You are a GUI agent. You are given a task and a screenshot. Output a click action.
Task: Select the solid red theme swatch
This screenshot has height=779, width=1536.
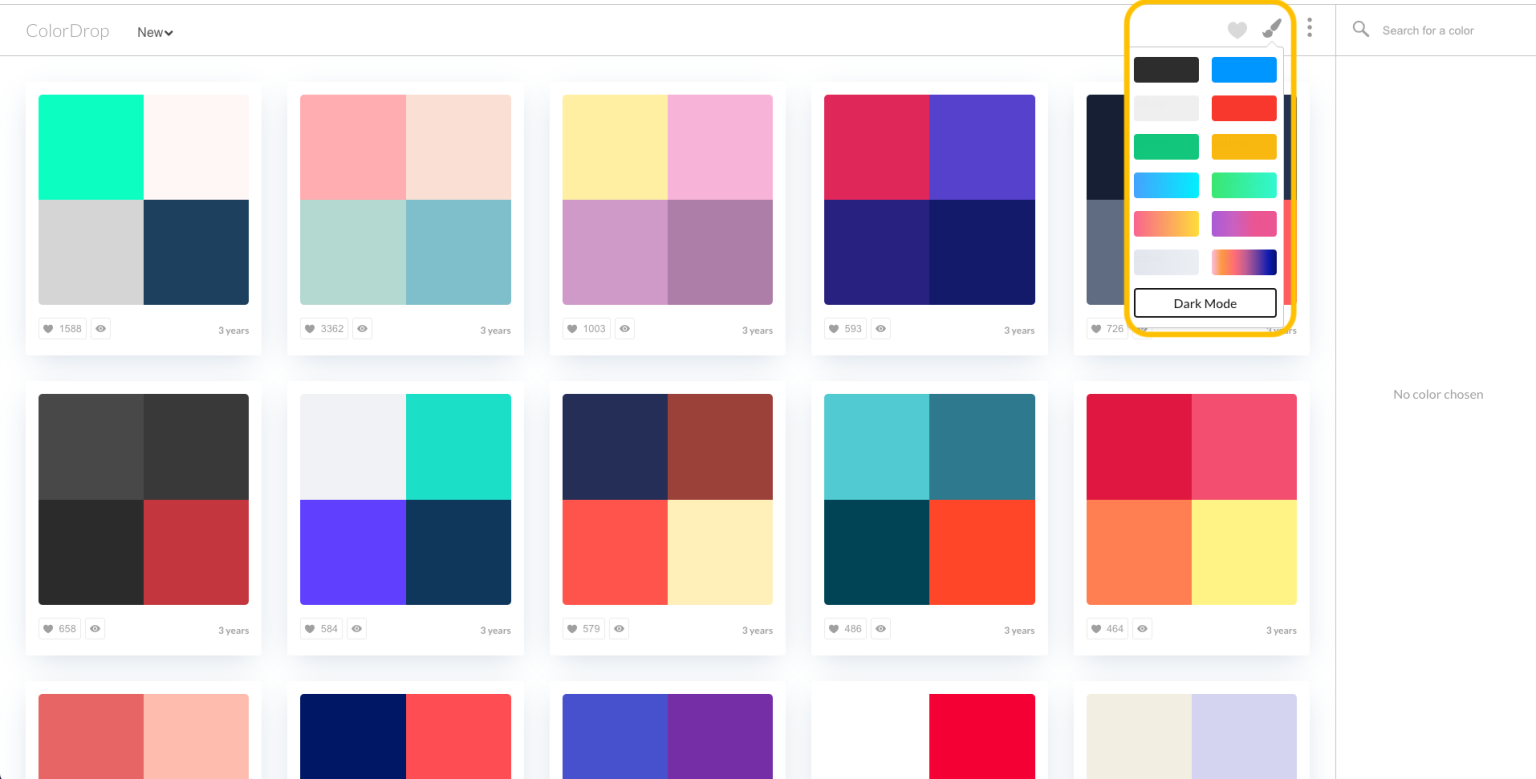coord(1244,108)
